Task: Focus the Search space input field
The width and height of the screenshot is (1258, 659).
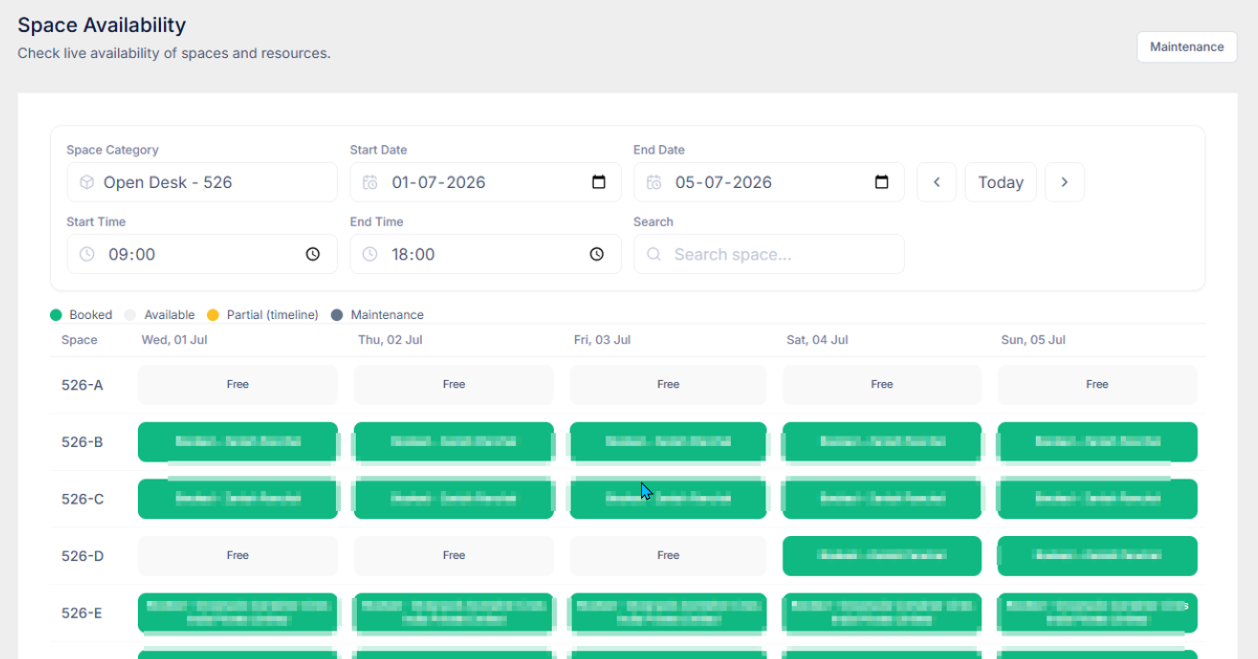Action: point(769,254)
